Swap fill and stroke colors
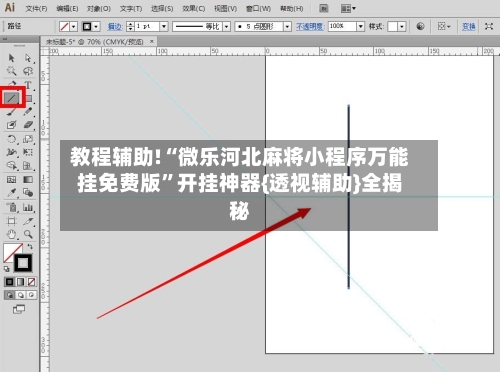This screenshot has width=500, height=372. (30, 247)
